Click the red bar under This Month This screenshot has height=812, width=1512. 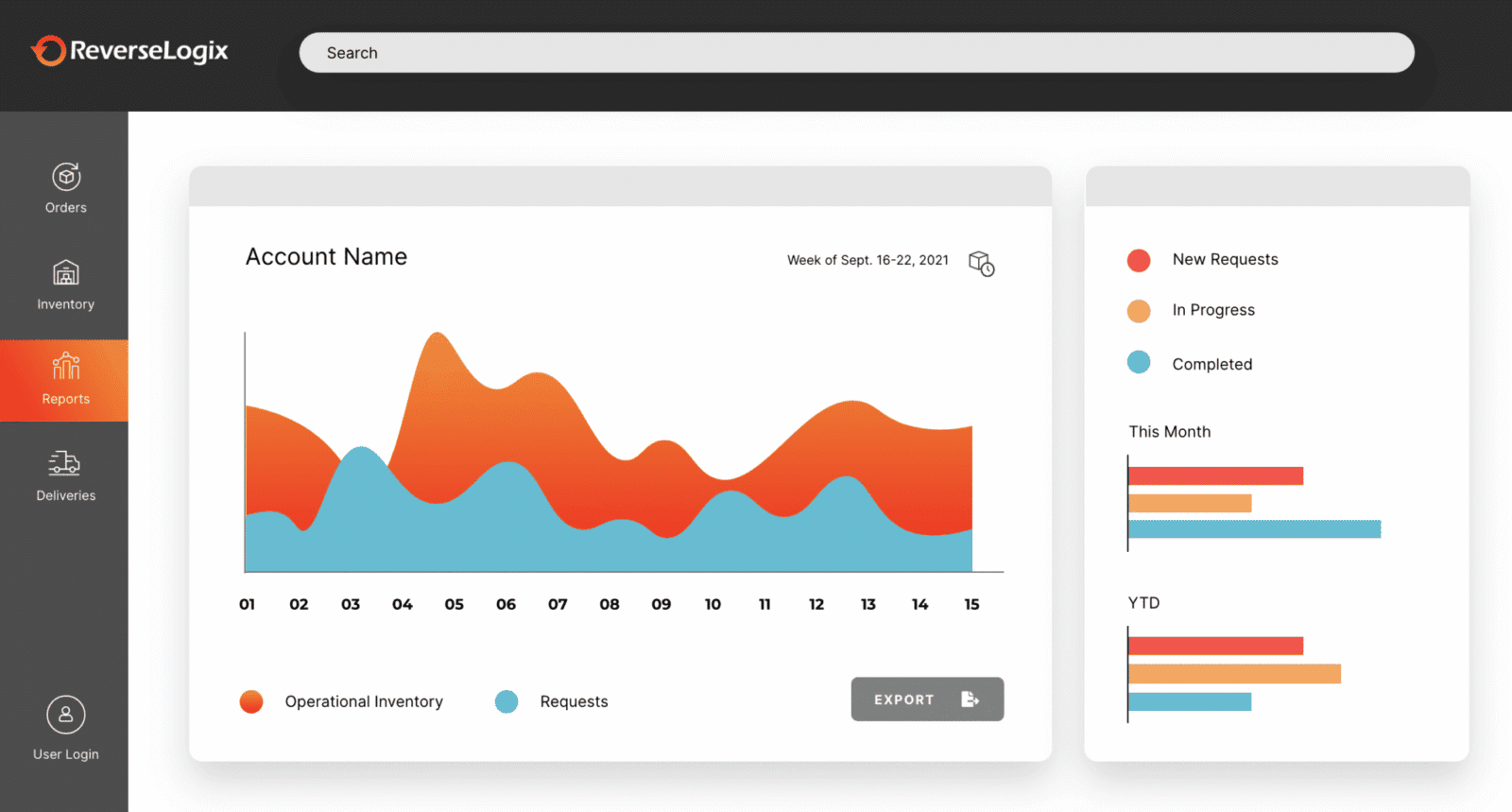[1215, 475]
